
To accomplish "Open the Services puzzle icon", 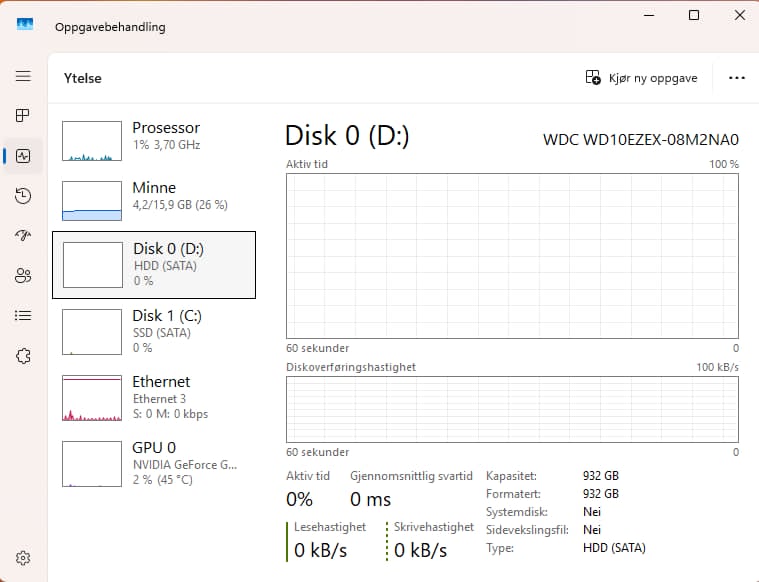I will click(23, 356).
